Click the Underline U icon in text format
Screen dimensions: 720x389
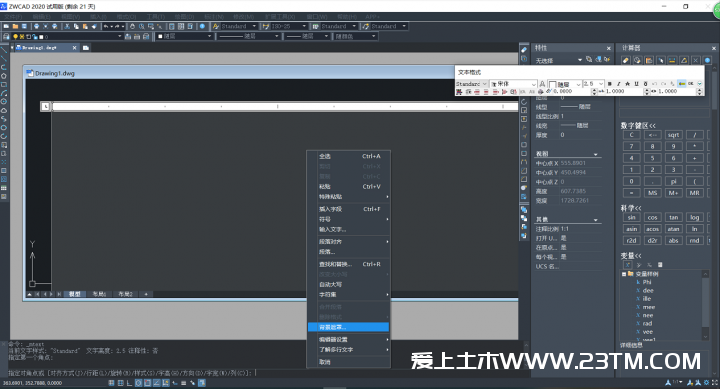tap(636, 84)
